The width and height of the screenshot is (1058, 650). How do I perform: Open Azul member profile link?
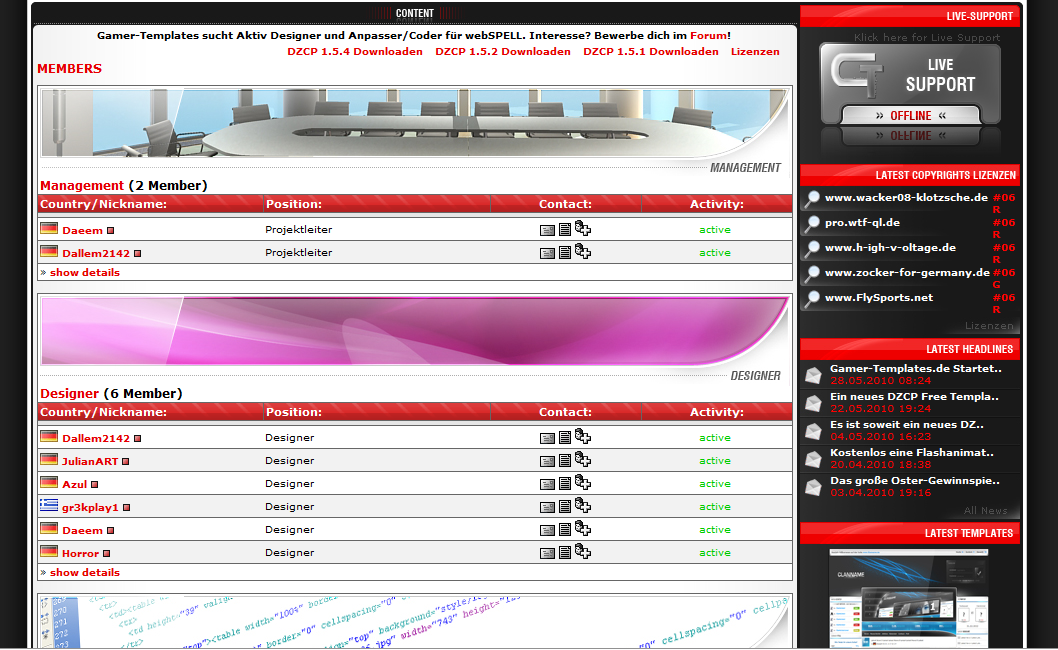74,485
